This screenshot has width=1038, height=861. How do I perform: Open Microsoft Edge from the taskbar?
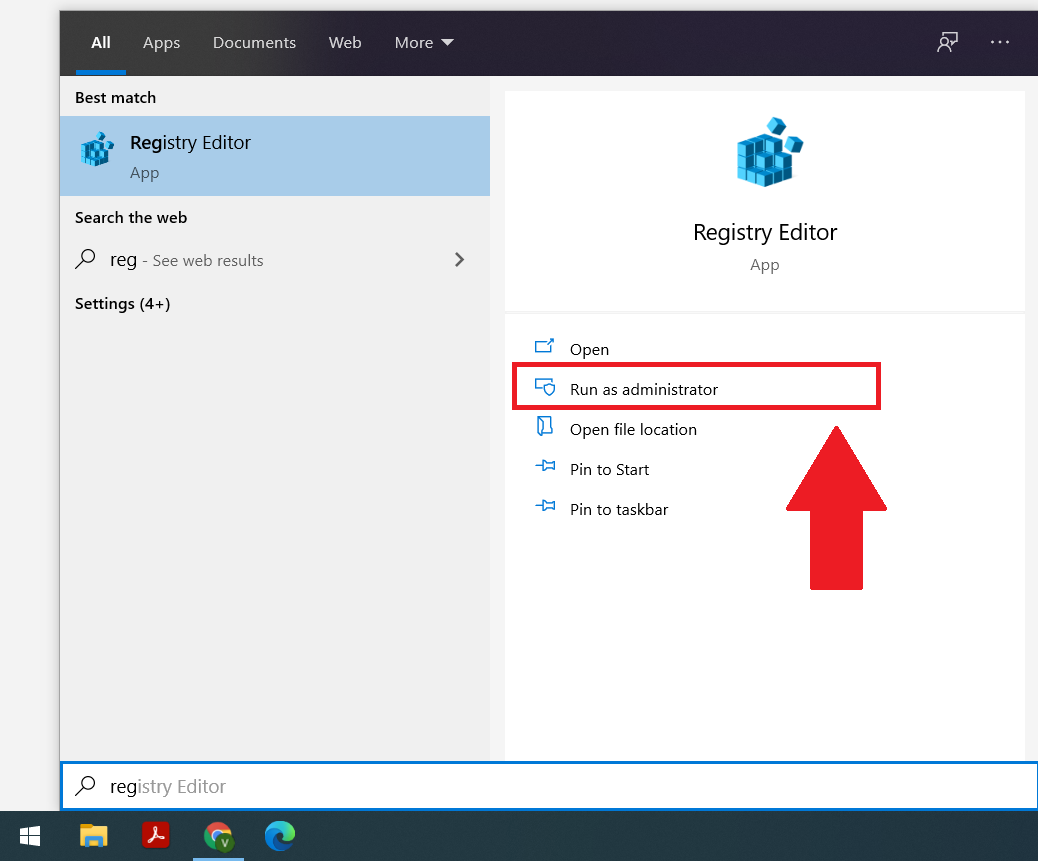[280, 836]
